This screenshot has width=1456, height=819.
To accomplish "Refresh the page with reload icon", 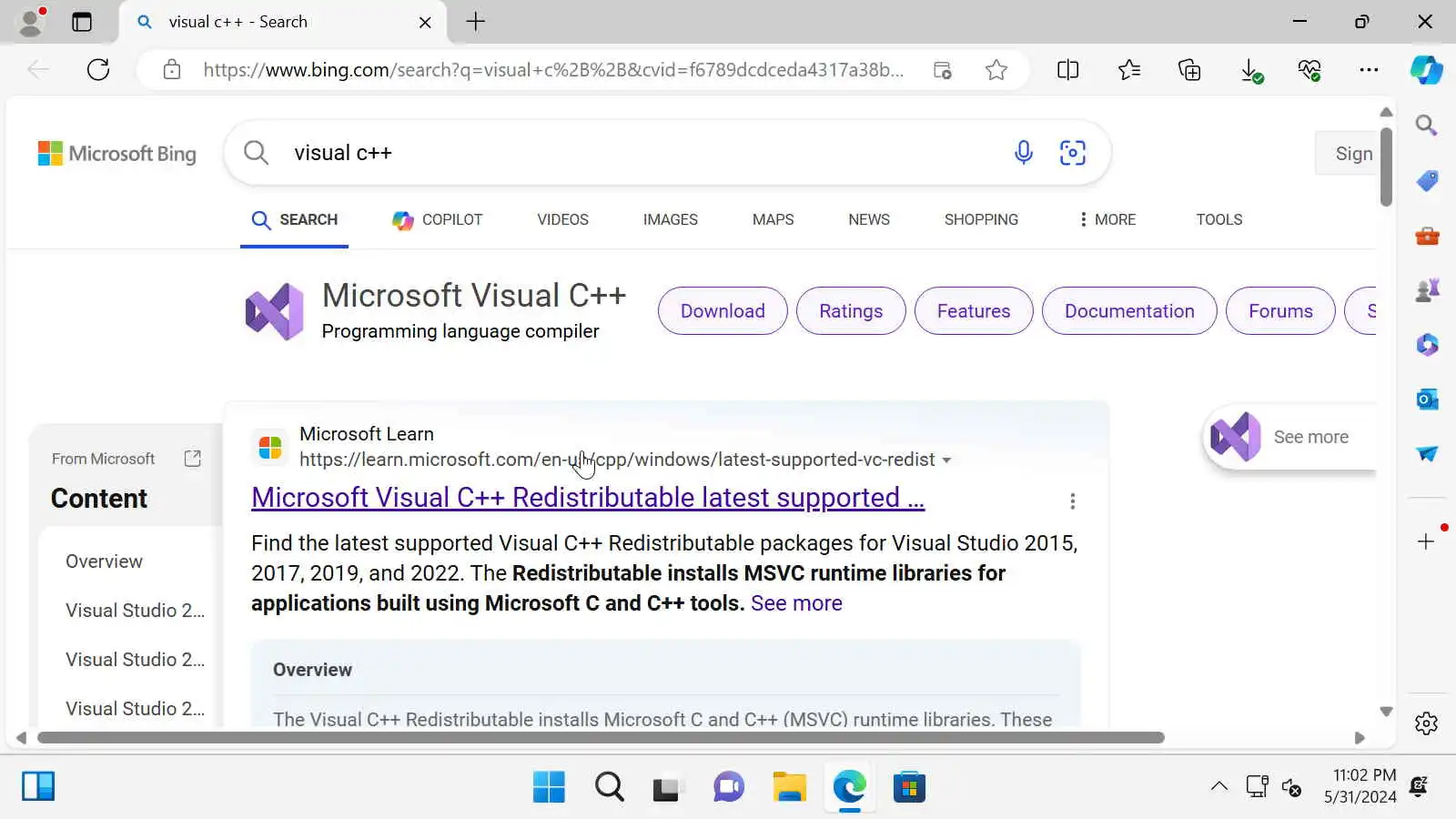I will [98, 69].
